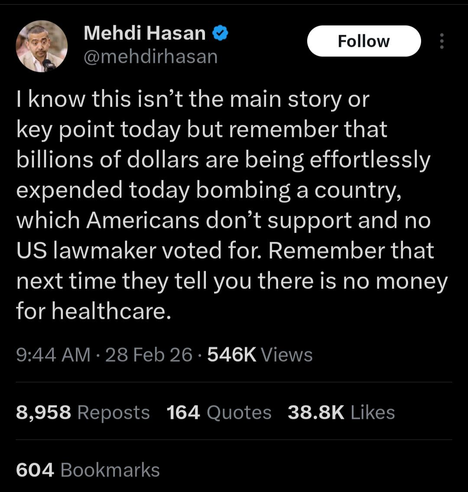
Task: Open Mehdi Hasan's profile picture
Action: pos(42,46)
